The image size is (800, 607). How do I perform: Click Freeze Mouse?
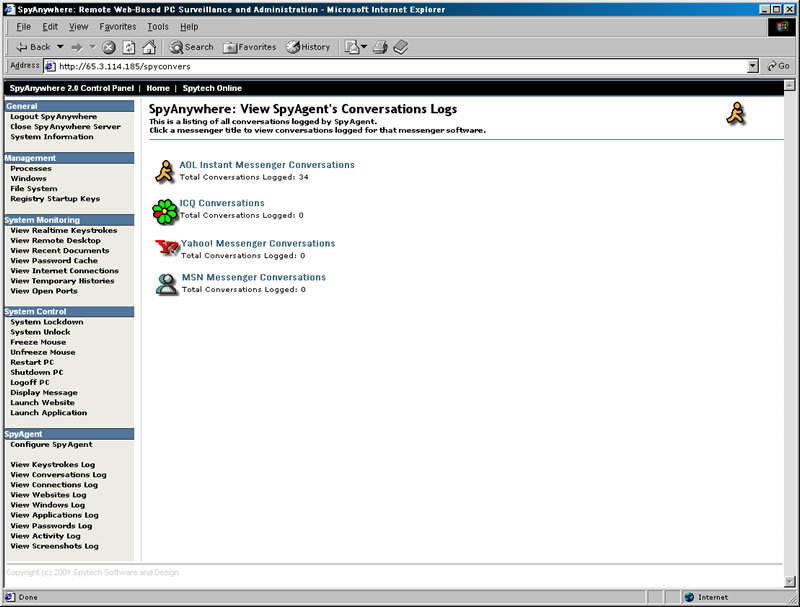pyautogui.click(x=38, y=342)
